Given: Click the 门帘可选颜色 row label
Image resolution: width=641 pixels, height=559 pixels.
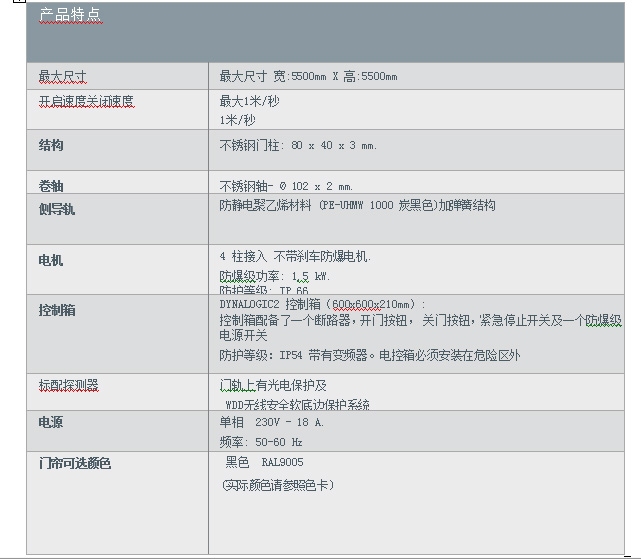Looking at the screenshot, I should click(x=74, y=463).
